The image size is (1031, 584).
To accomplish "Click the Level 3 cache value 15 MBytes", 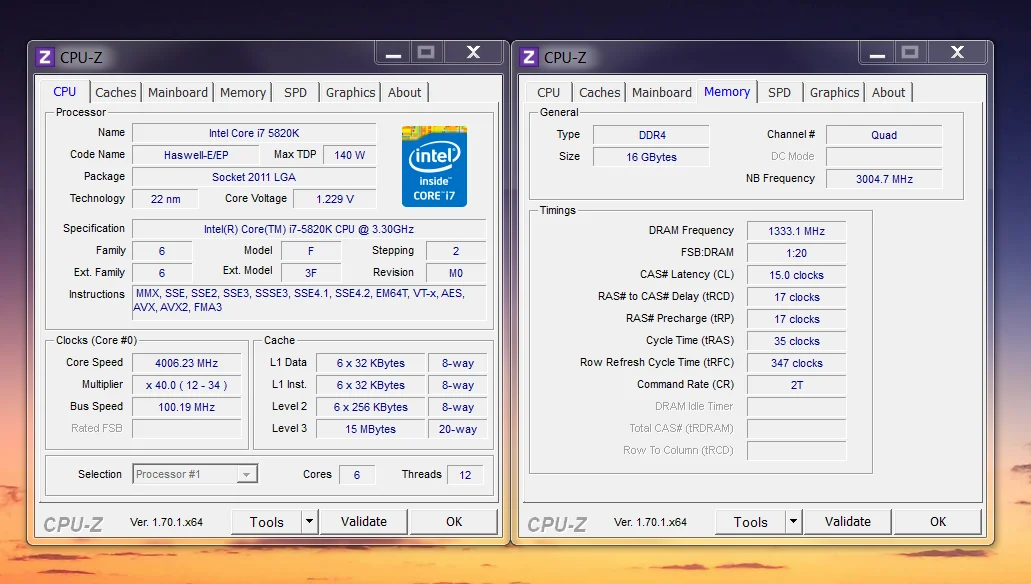I will [370, 429].
